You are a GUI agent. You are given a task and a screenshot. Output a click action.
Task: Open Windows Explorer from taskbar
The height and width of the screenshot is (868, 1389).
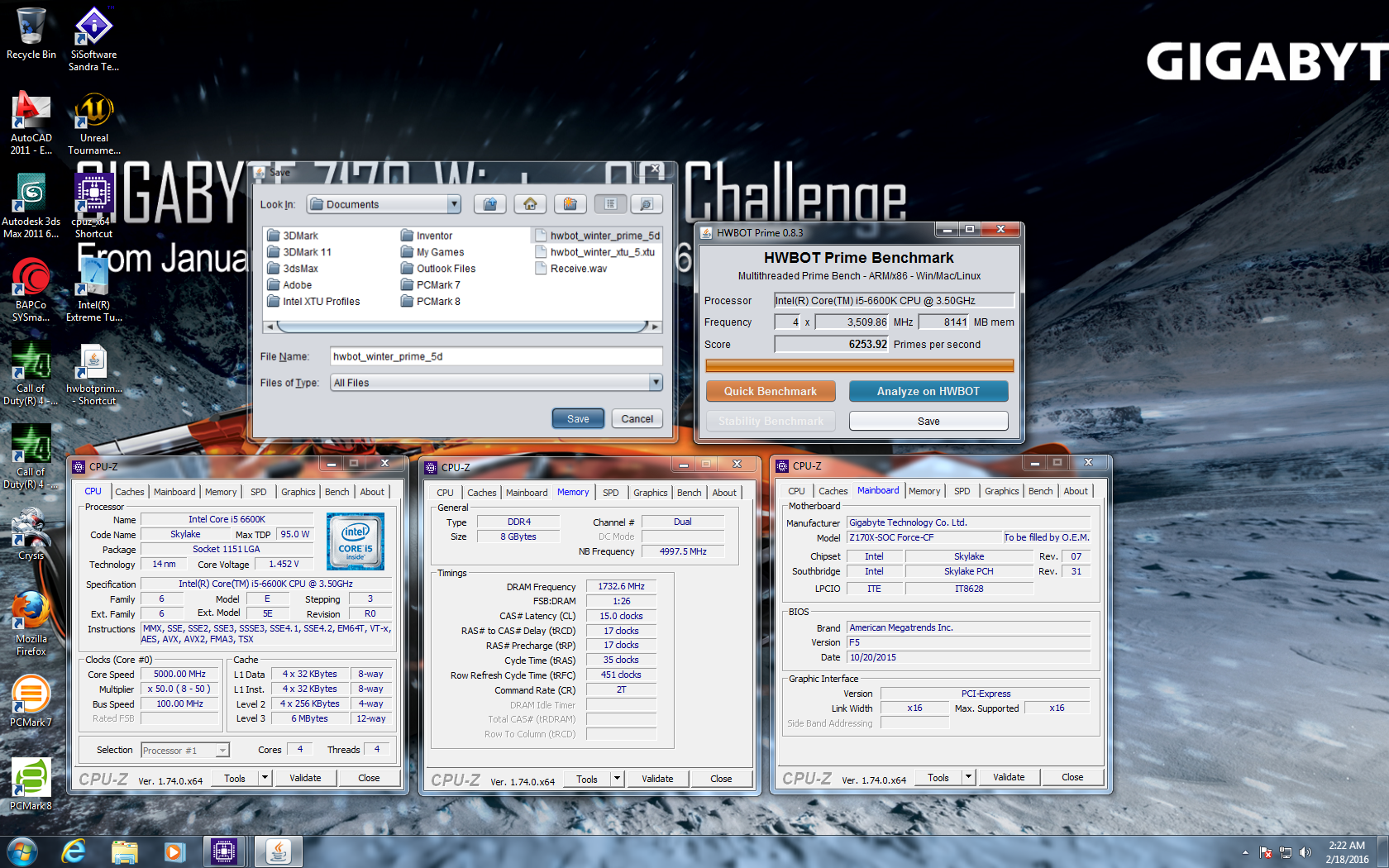124,851
